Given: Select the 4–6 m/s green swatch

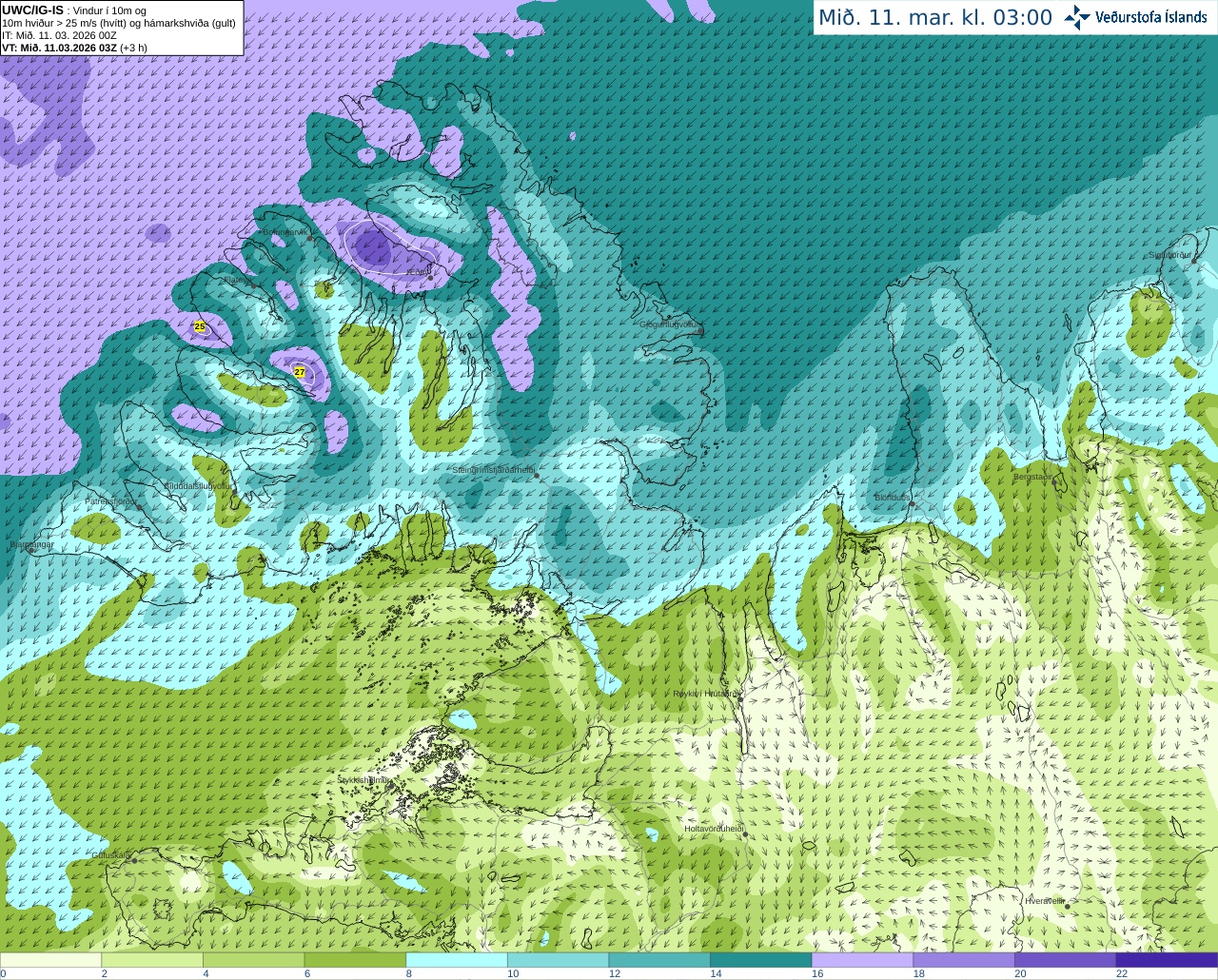Looking at the screenshot, I should (x=253, y=960).
